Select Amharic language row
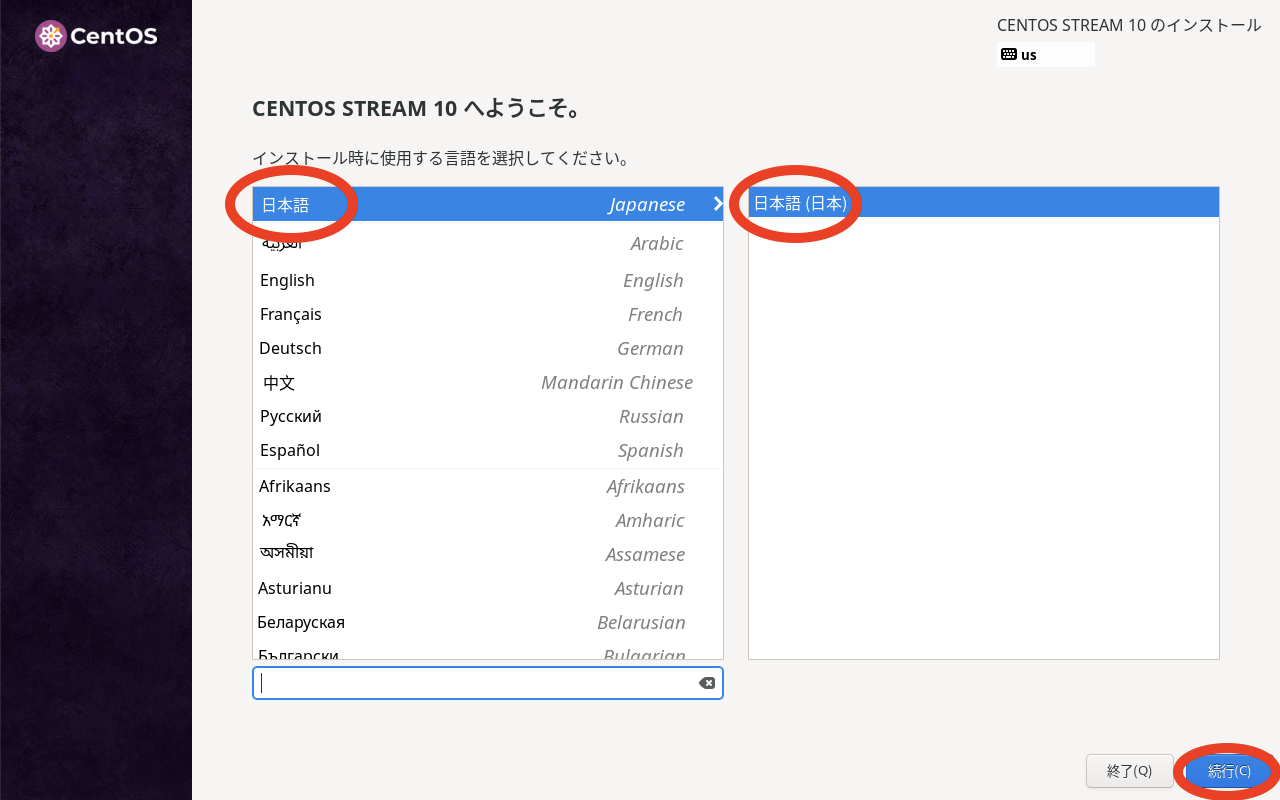This screenshot has height=800, width=1280. tap(488, 520)
